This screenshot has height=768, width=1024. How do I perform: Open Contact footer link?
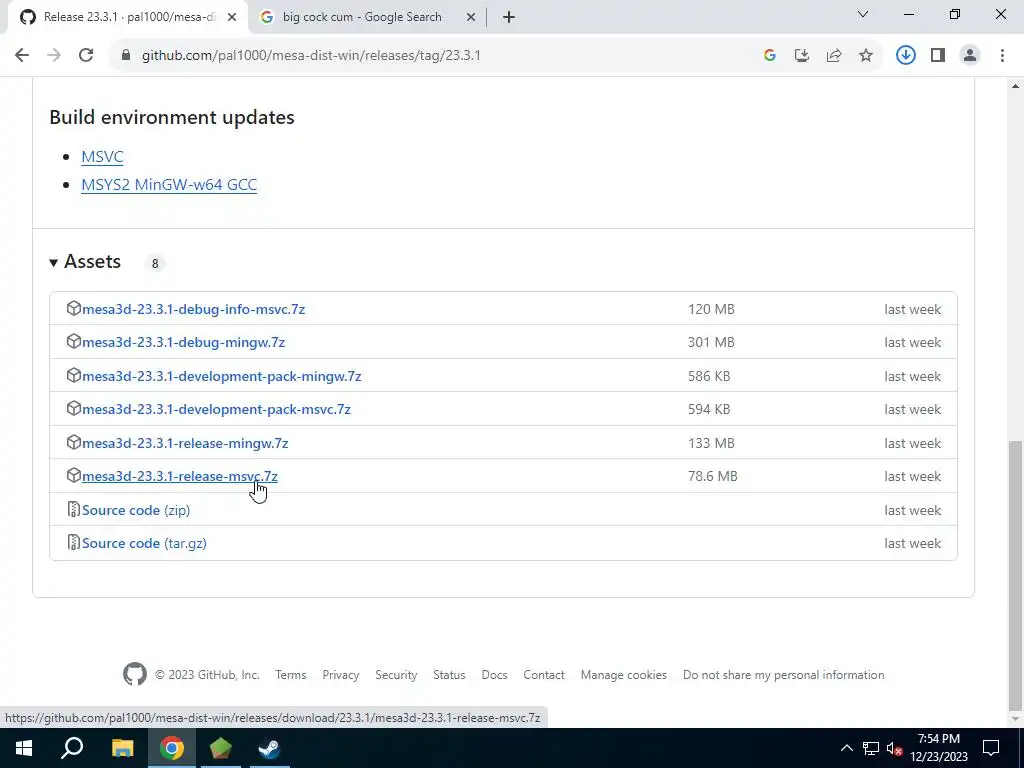544,675
